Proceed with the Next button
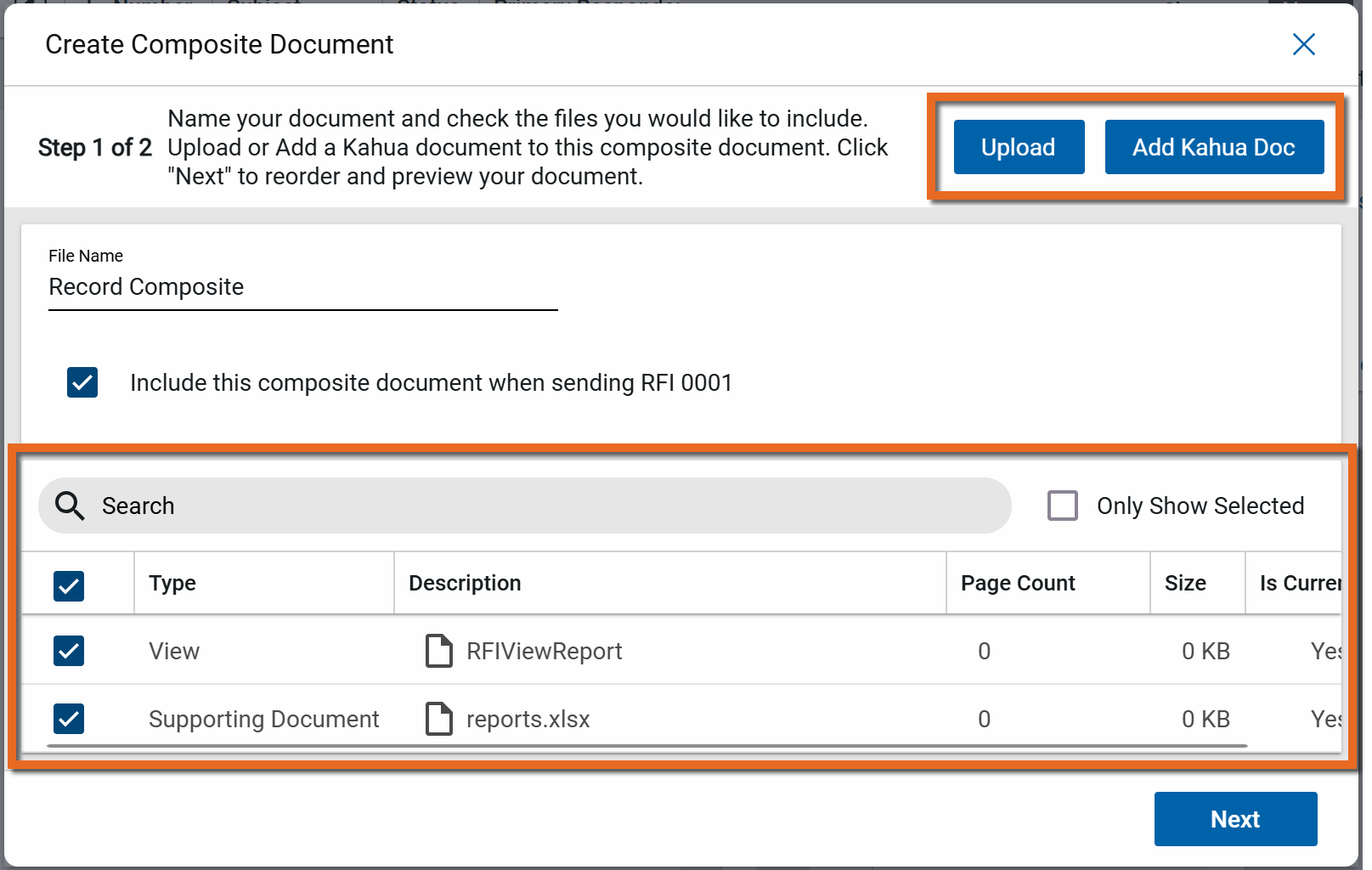This screenshot has width=1372, height=870. point(1234,819)
